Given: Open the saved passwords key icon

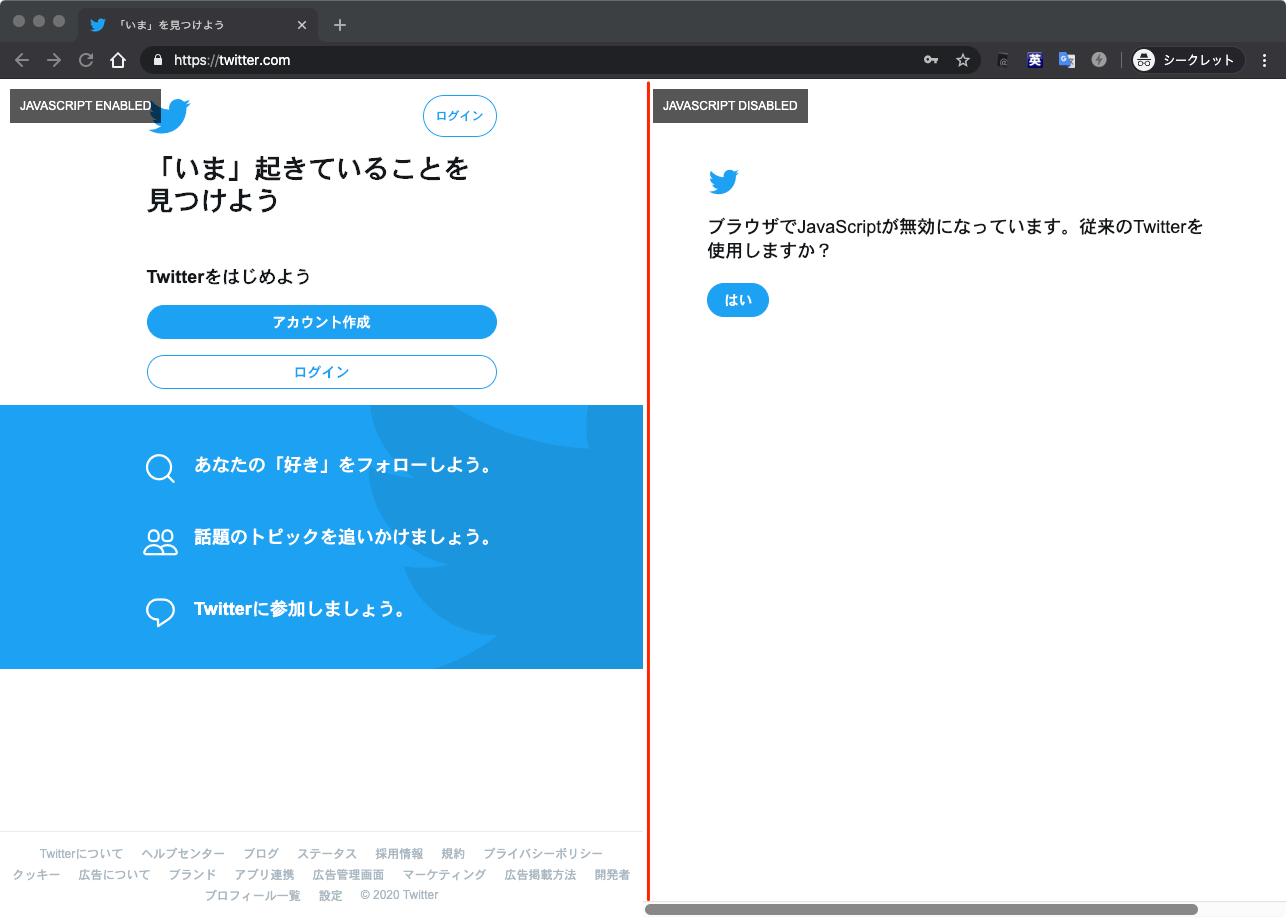Looking at the screenshot, I should (931, 60).
